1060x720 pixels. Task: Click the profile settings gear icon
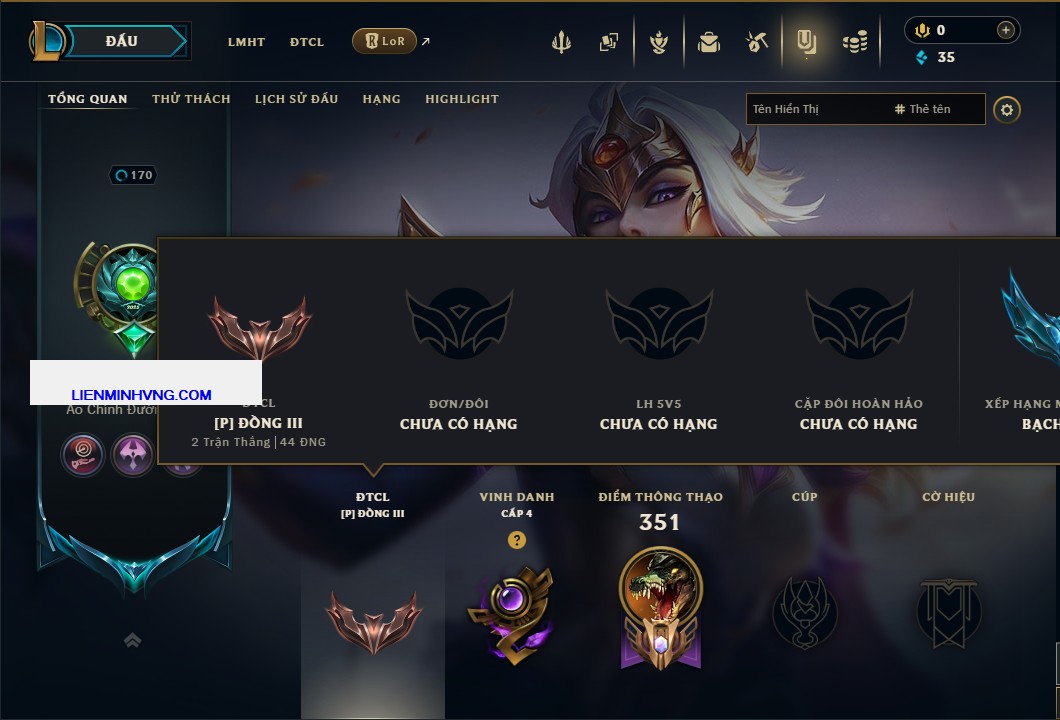point(1007,110)
